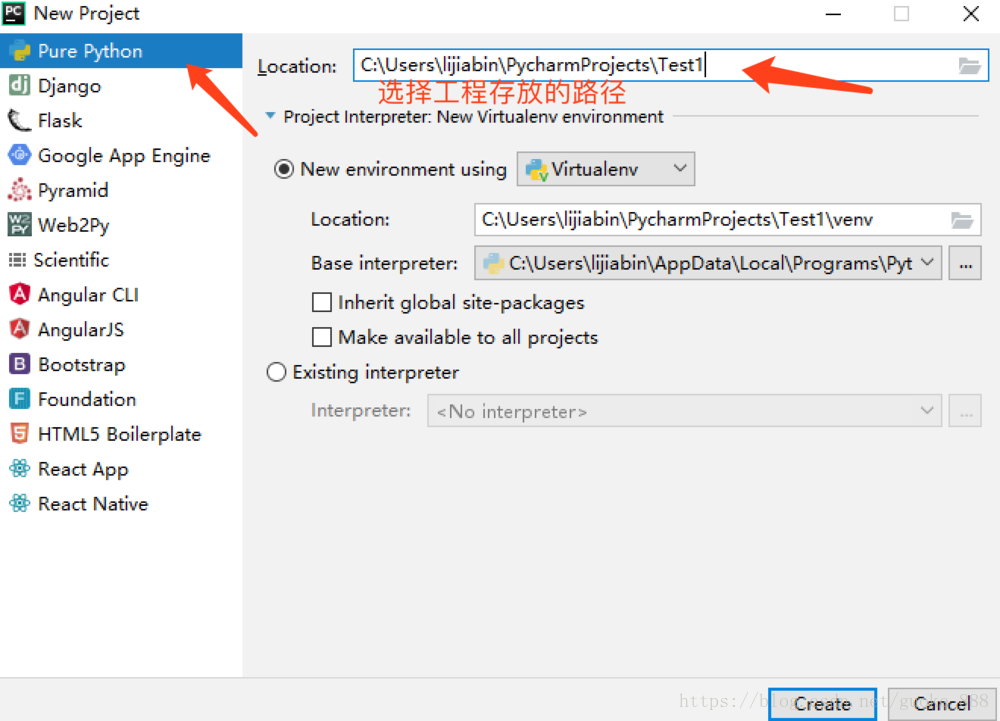
Task: Open the Base interpreter dropdown
Action: (708, 263)
